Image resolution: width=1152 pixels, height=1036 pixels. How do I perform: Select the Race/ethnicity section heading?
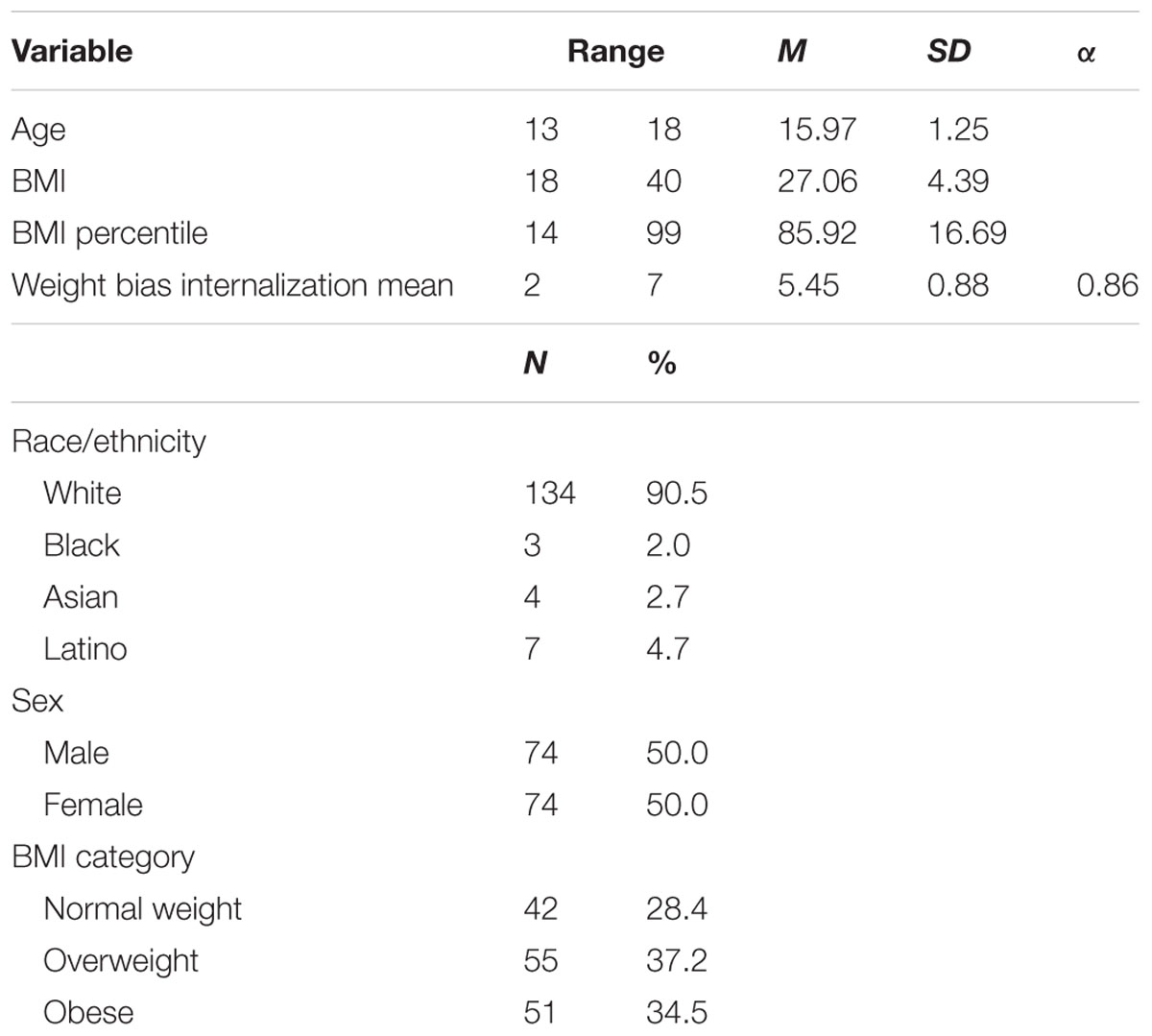pyautogui.click(x=108, y=442)
